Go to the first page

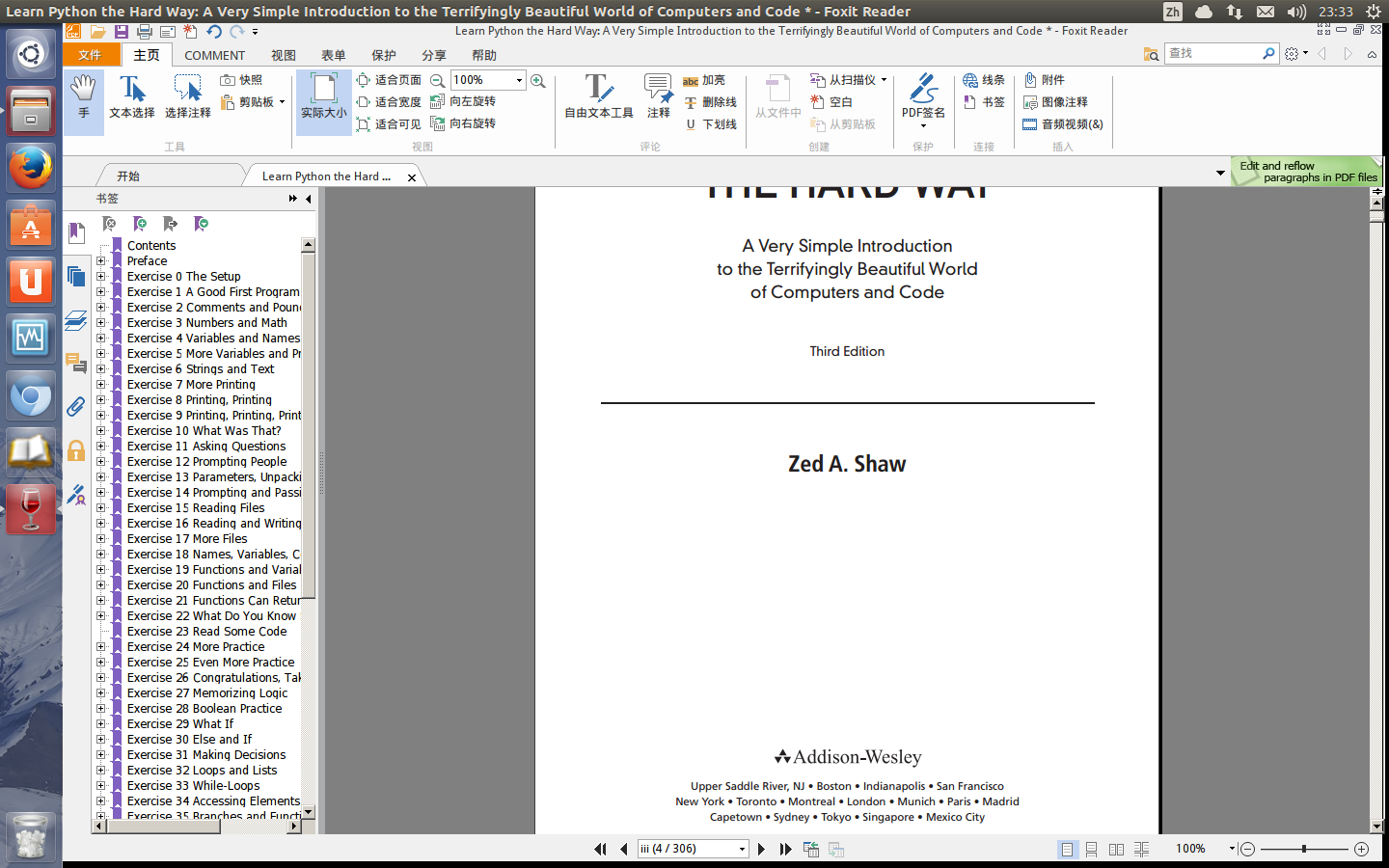(600, 849)
